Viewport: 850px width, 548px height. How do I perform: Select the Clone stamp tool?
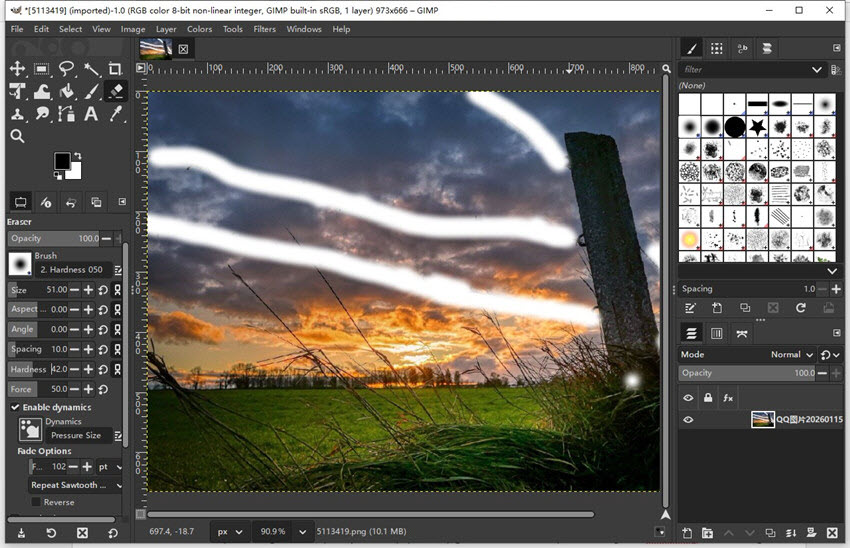(17, 114)
